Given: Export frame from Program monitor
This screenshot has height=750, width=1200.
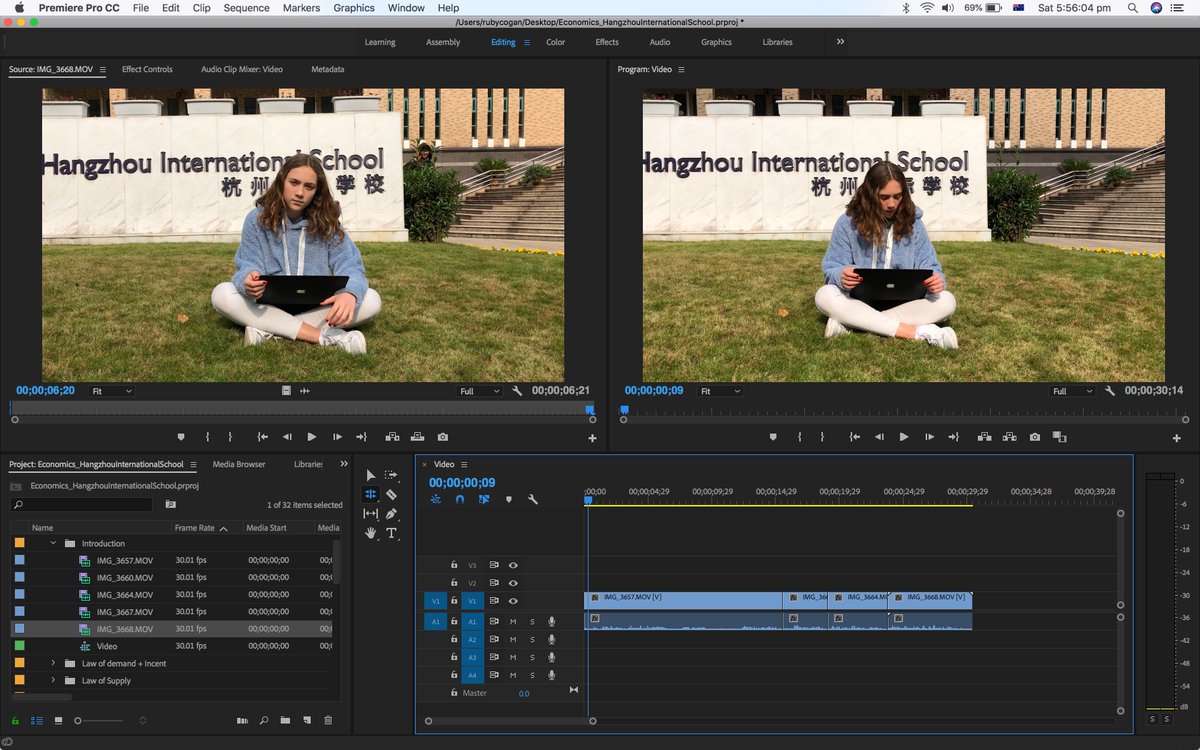Looking at the screenshot, I should [1035, 437].
